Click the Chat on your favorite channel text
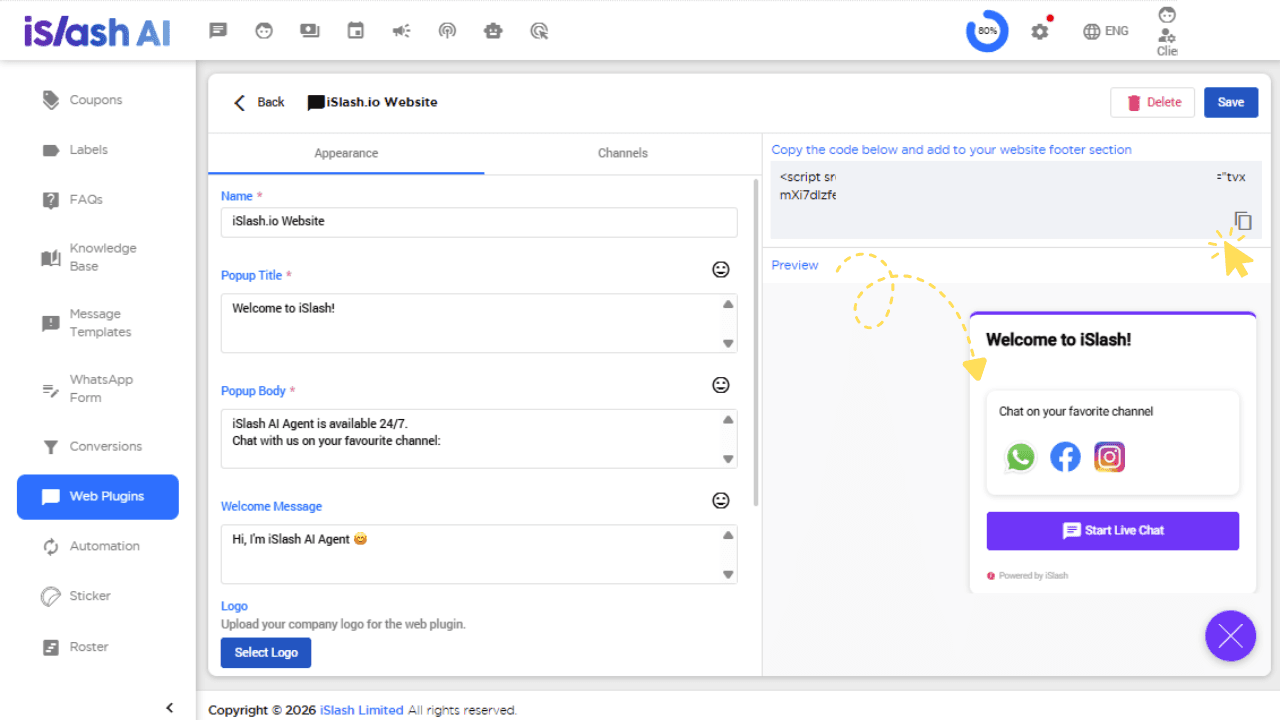The width and height of the screenshot is (1280, 720). (x=1076, y=411)
